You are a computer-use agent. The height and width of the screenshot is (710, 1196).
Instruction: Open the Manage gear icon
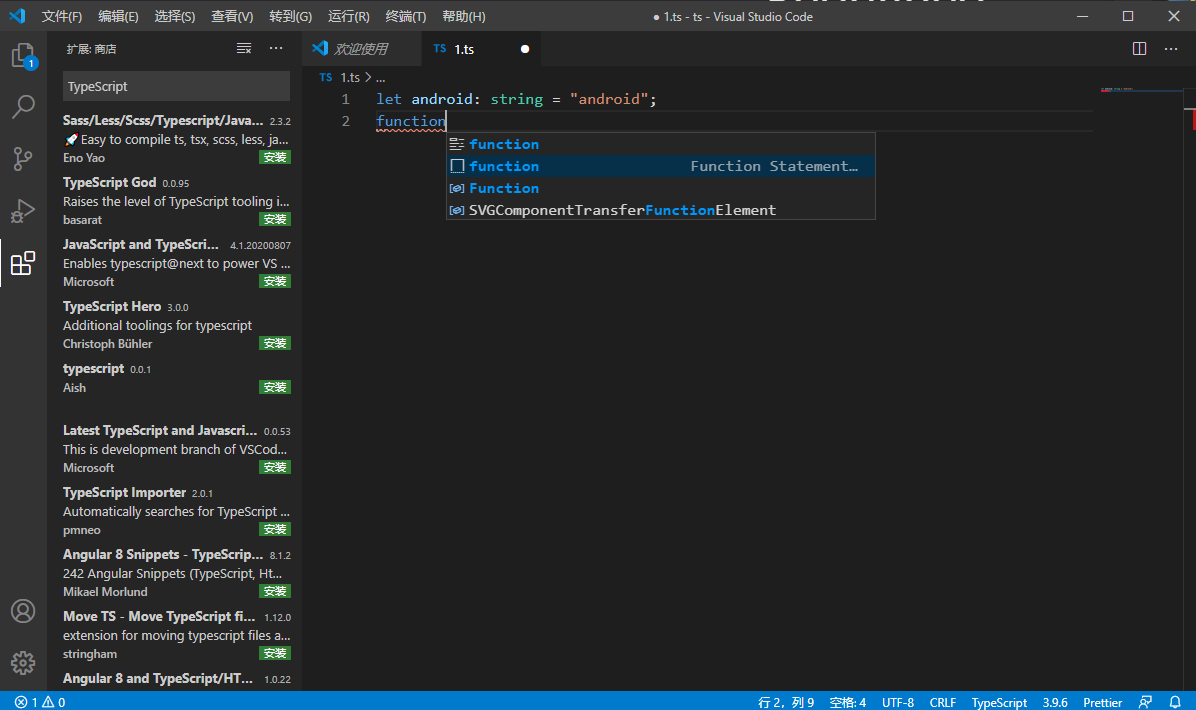tap(23, 663)
